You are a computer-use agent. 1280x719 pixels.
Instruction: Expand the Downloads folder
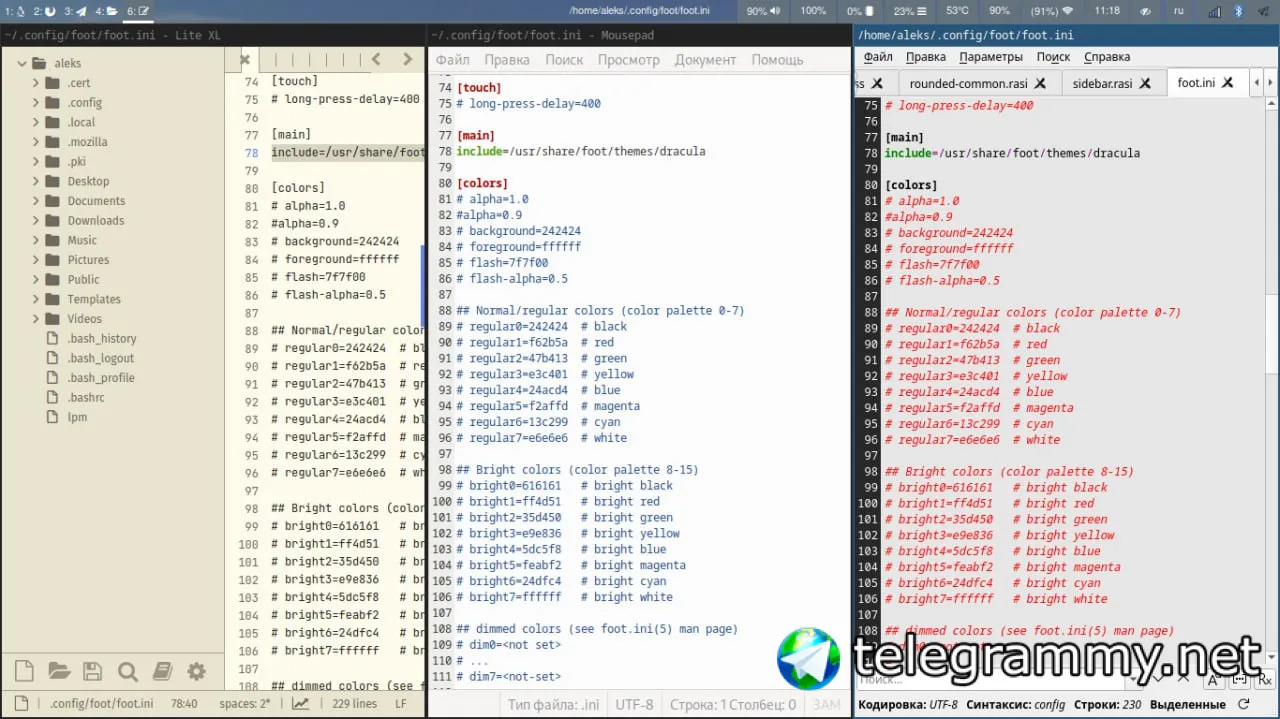[x=36, y=221]
